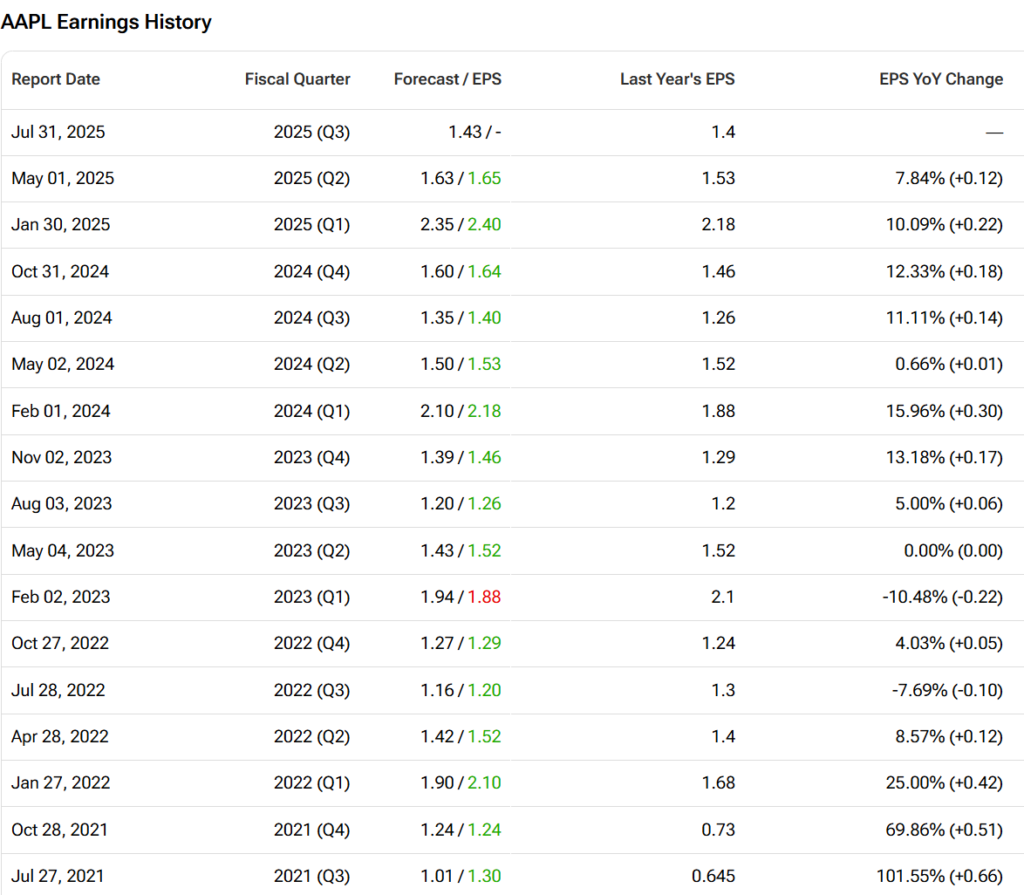
Task: Click the forecast cell '1.60 / 1.64'
Action: coord(460,271)
